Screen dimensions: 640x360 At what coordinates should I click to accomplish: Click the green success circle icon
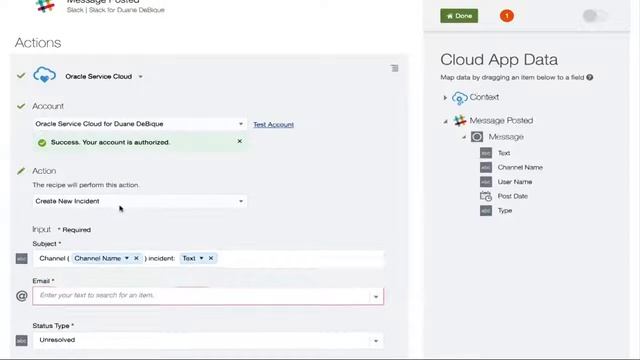[42, 142]
